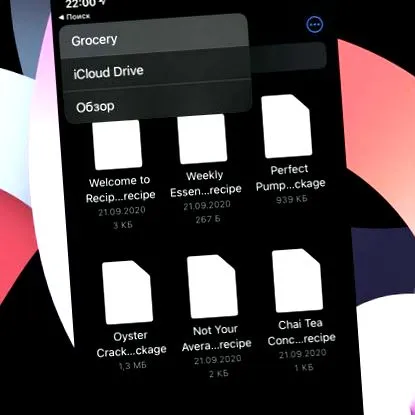This screenshot has height=415, width=415.
Task: Open the Weekly Essen...recipe file icon
Action: click(202, 138)
